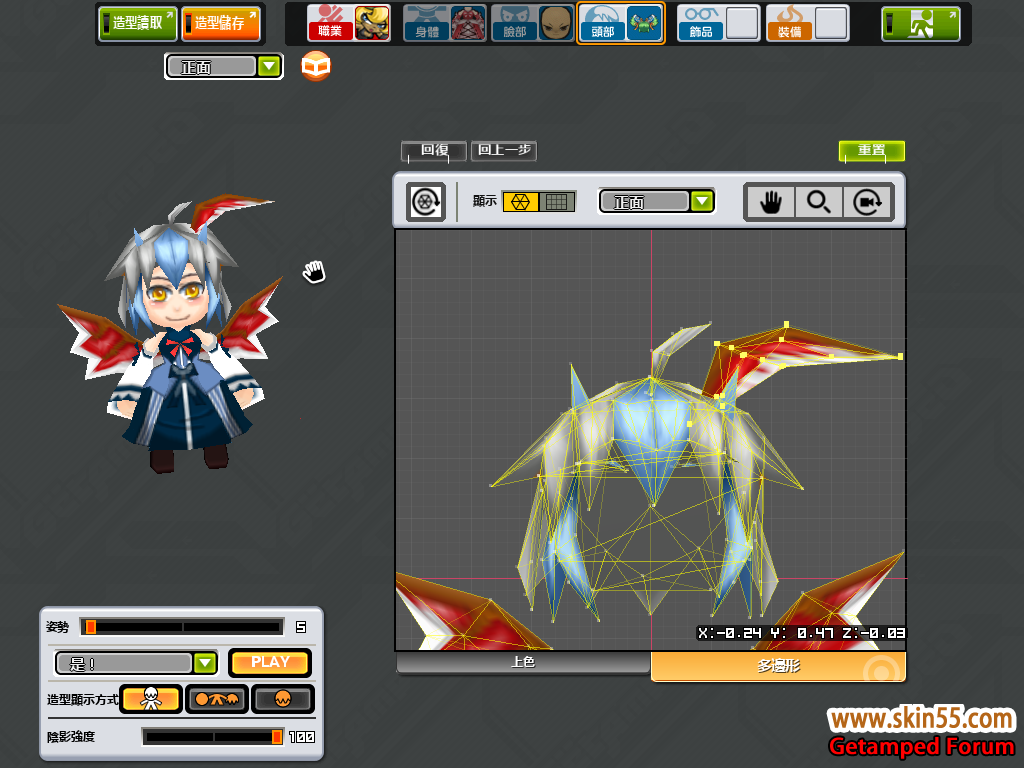Click the 顯示 display label

tap(485, 201)
